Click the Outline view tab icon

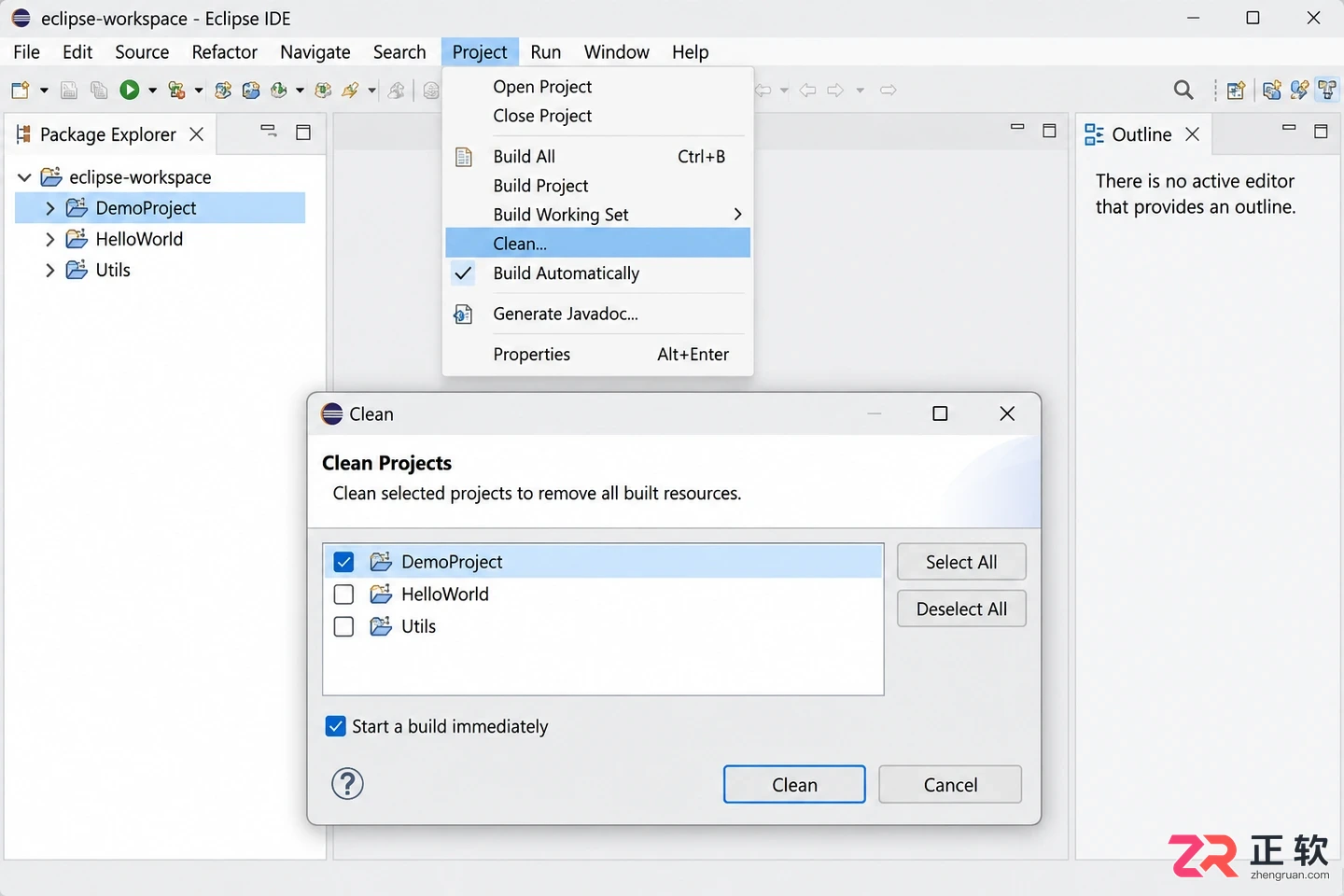[x=1094, y=134]
